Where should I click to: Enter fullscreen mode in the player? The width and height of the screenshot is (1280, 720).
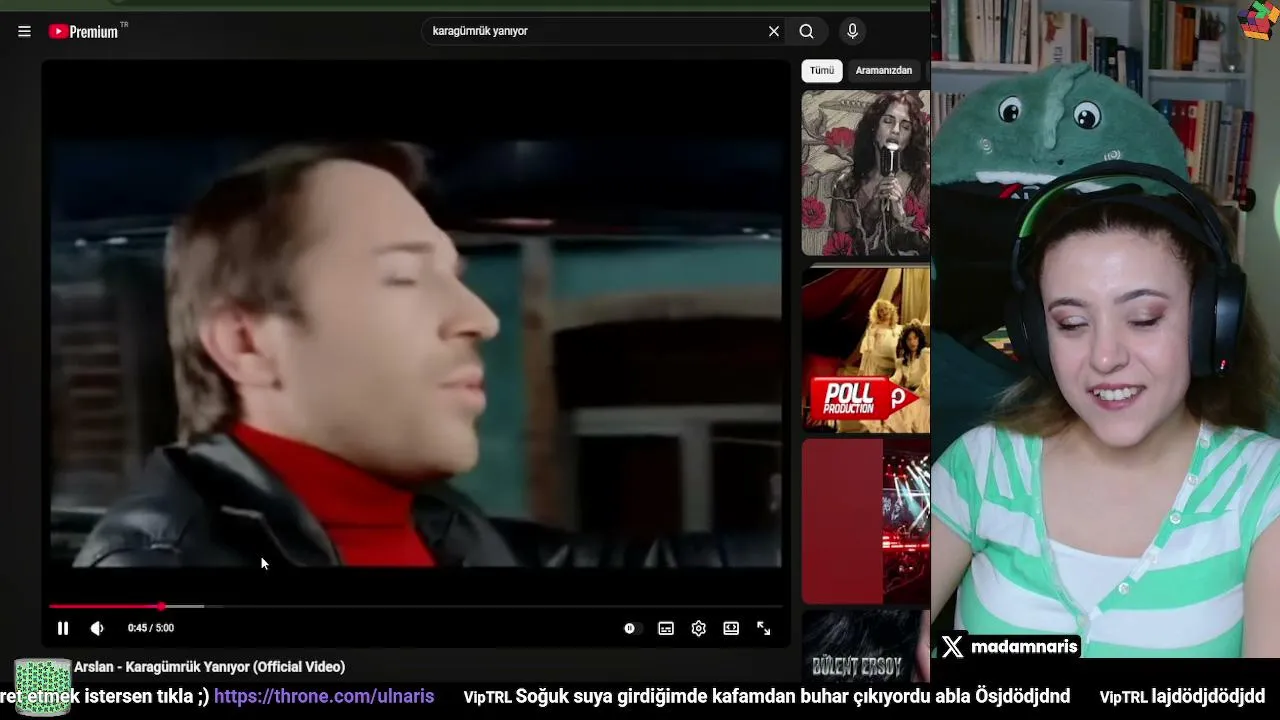tap(764, 628)
